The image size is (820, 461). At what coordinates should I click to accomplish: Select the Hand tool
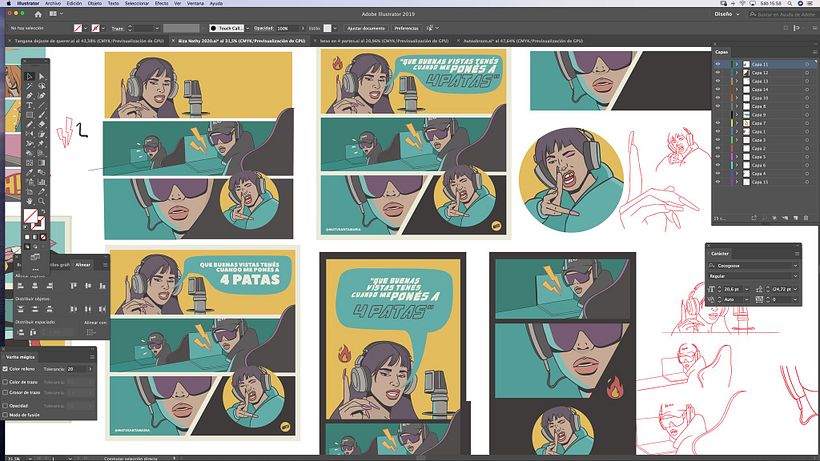29,201
